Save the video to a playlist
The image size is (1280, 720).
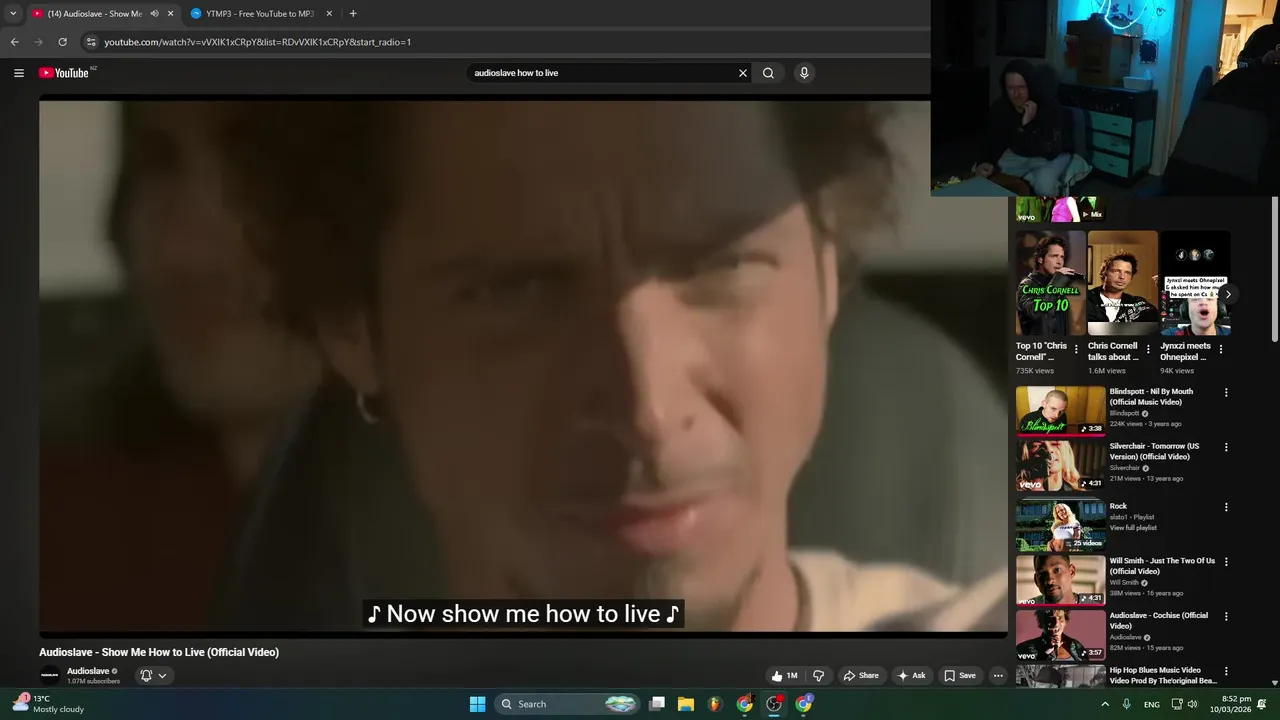point(960,676)
